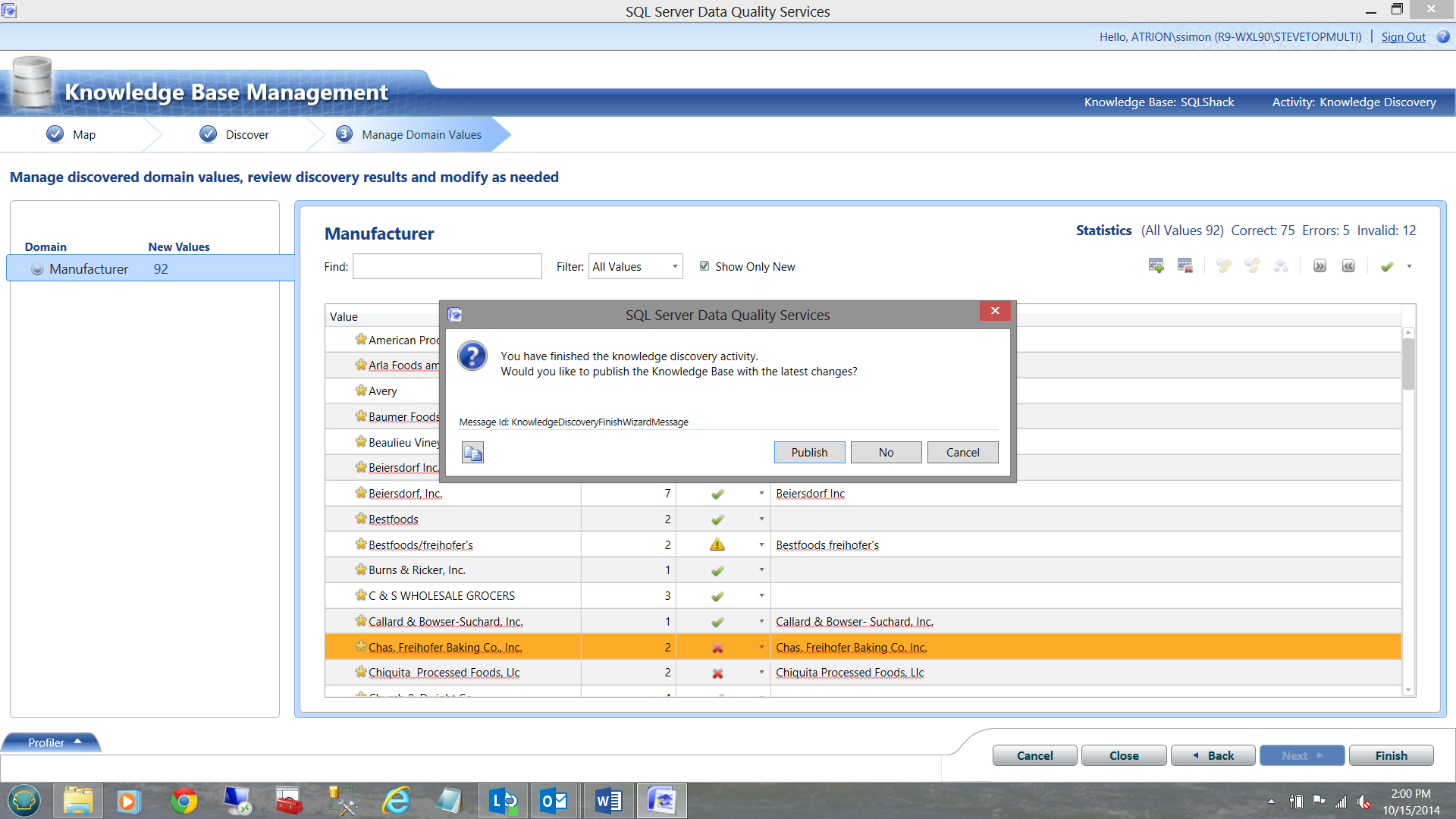The image size is (1456, 819).
Task: Click the set synonyms link icon
Action: click(1223, 266)
